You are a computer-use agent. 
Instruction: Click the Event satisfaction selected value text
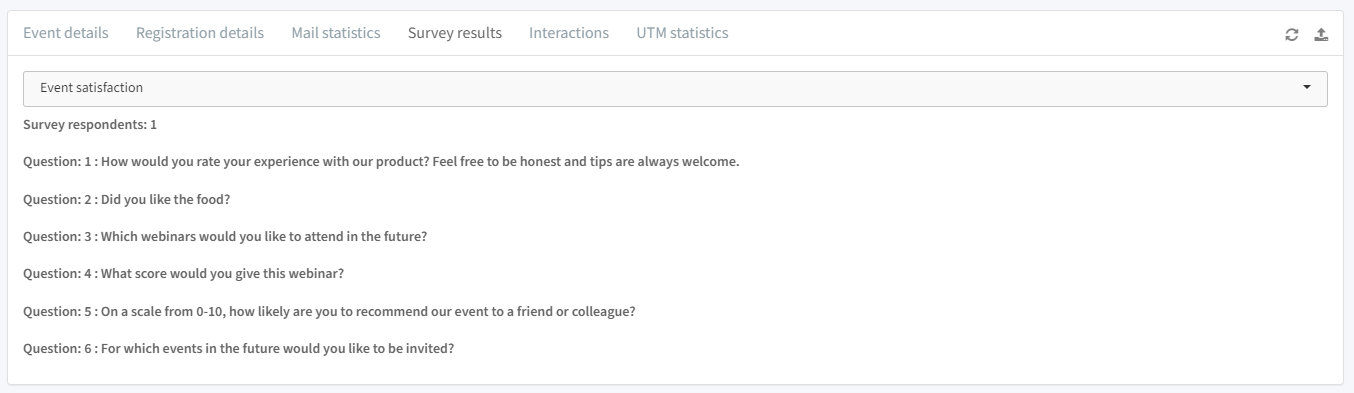[x=91, y=88]
